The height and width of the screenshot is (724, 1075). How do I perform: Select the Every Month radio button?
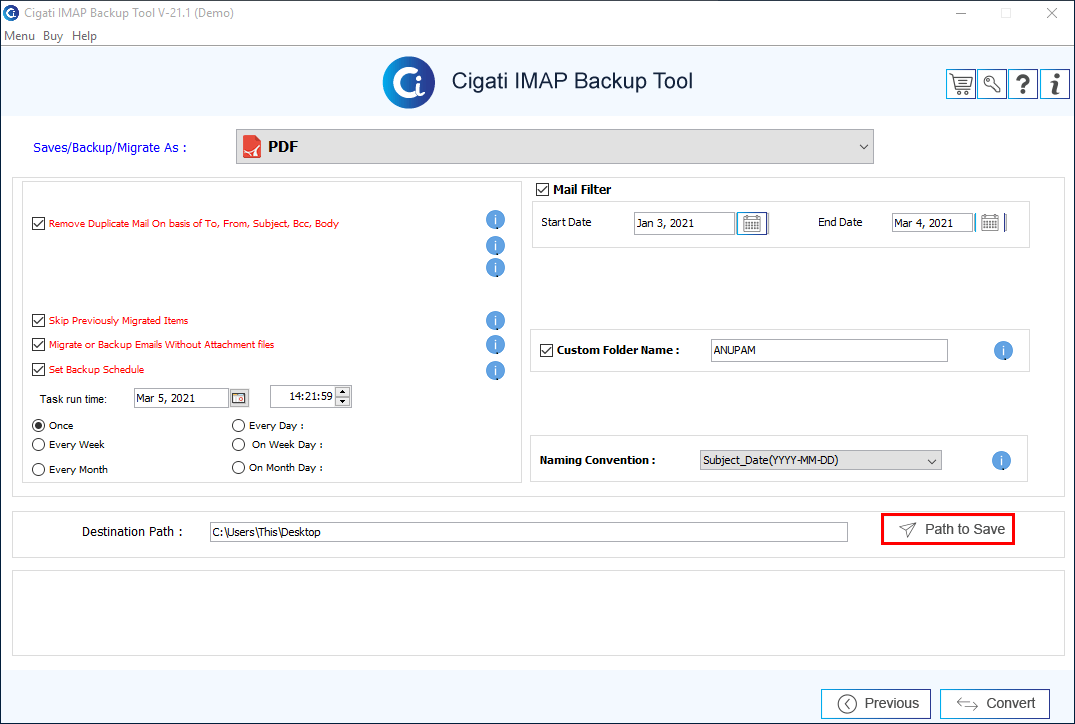click(38, 470)
